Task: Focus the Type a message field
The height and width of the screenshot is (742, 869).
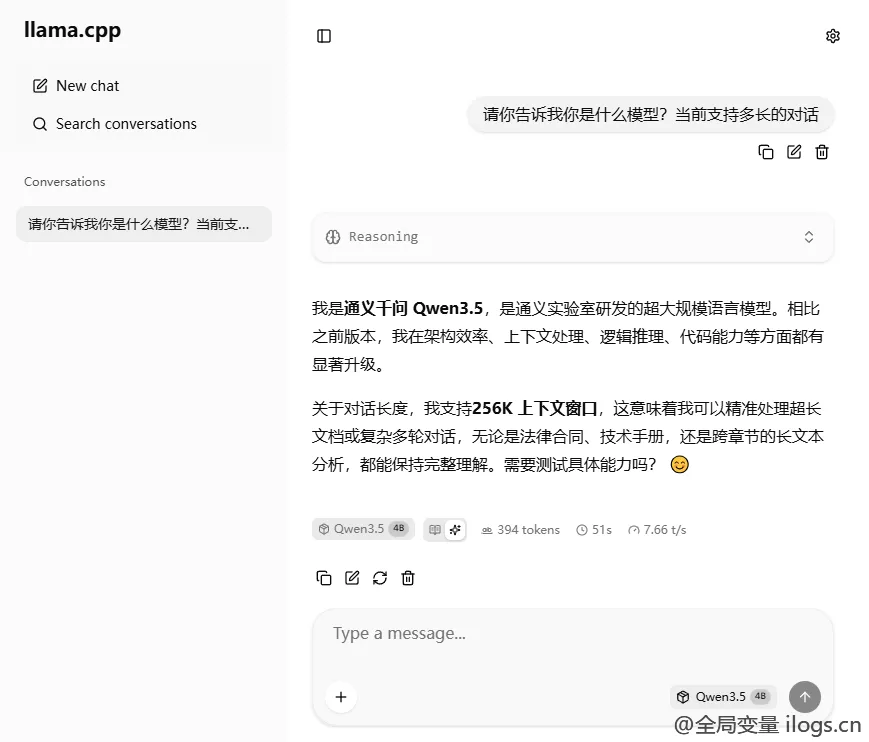Action: (570, 634)
